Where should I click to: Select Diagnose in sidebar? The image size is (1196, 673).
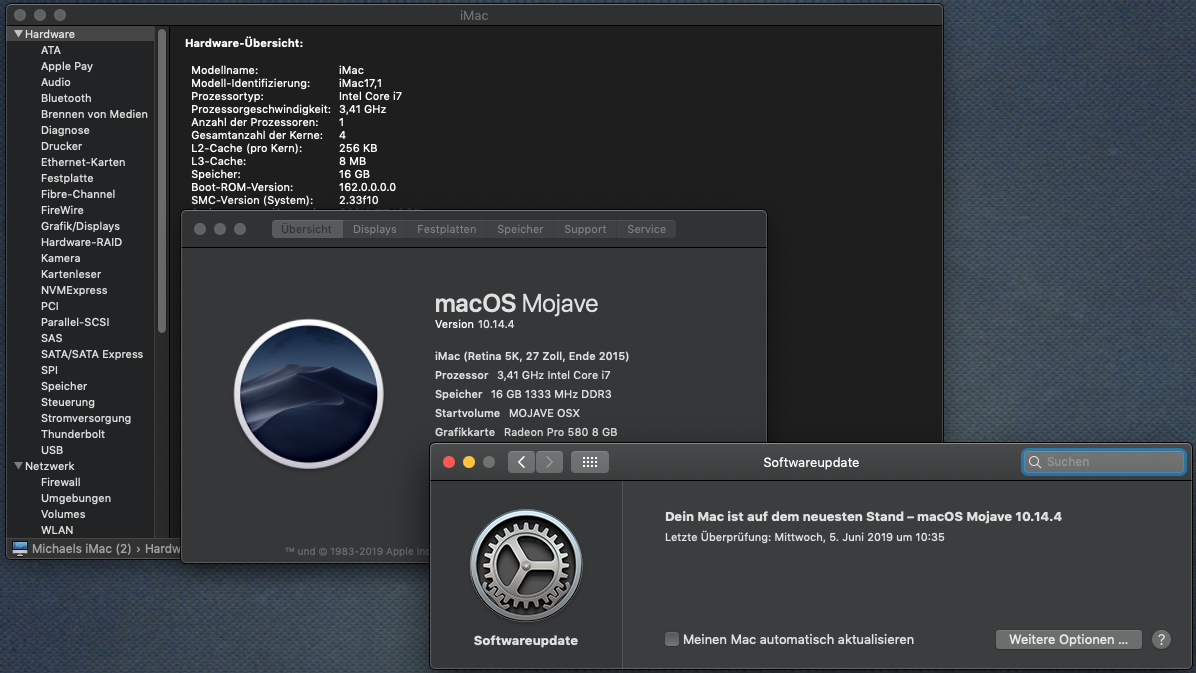(65, 130)
